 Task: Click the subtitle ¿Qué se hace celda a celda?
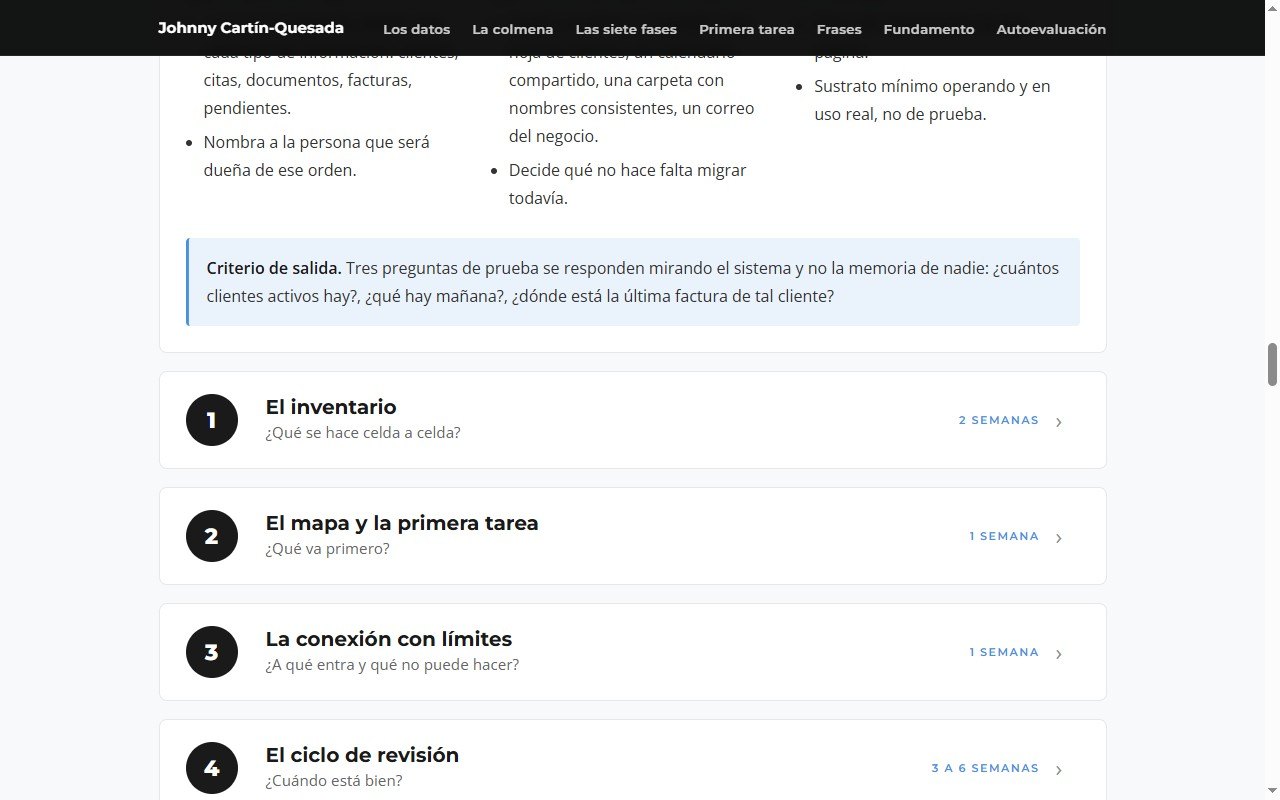363,433
